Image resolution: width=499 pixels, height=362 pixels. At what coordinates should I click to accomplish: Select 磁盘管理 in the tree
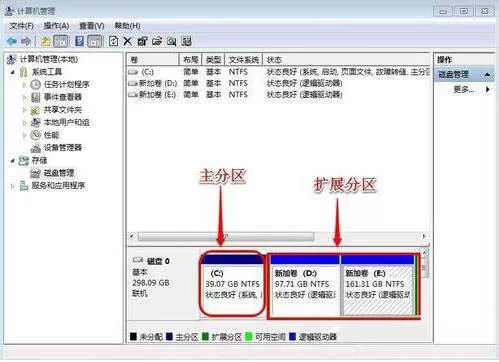click(59, 173)
